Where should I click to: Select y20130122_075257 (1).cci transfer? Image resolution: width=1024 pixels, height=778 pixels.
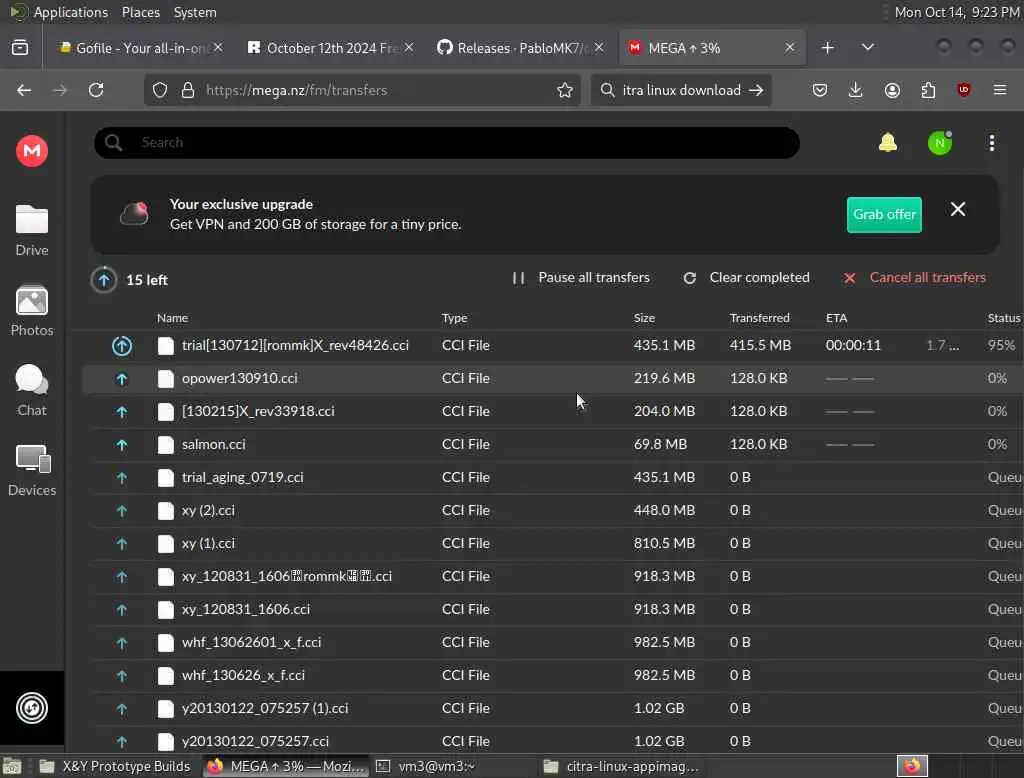pyautogui.click(x=552, y=708)
